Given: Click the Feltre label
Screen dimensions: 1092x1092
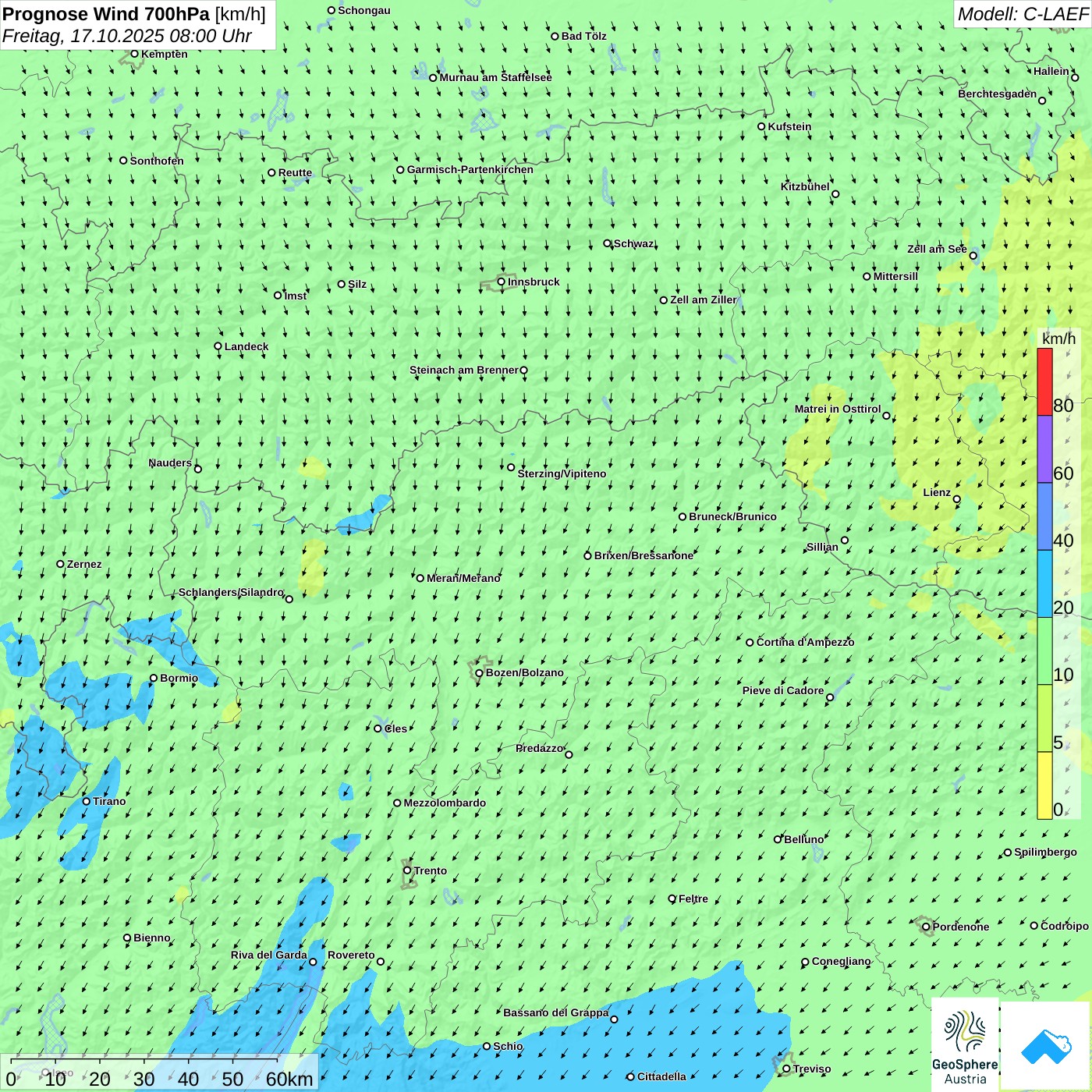Looking at the screenshot, I should tap(693, 899).
